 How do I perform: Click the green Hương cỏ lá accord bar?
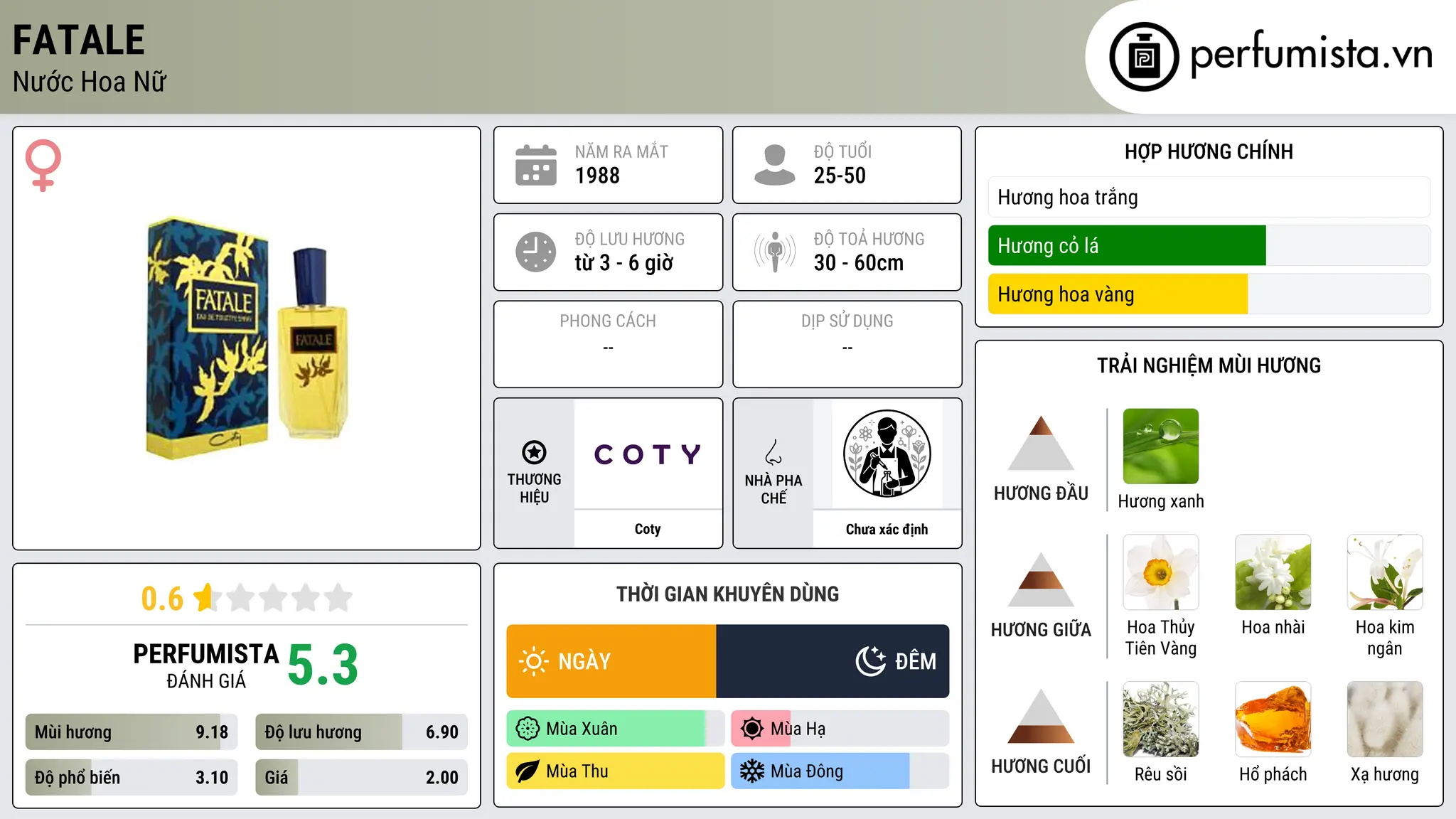click(1209, 245)
